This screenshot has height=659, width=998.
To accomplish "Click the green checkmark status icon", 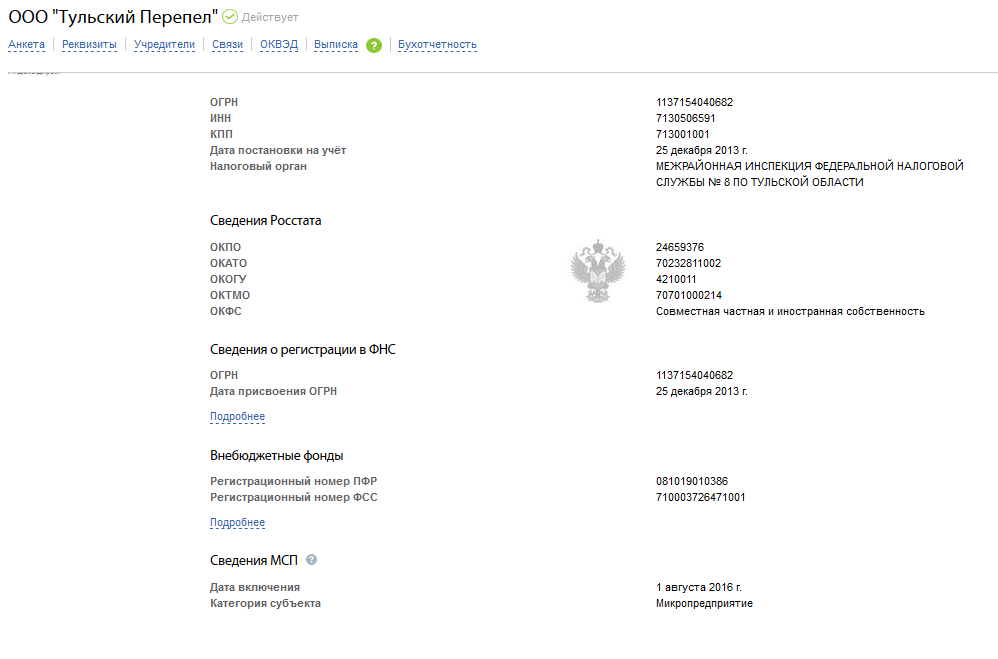I will click(x=230, y=17).
